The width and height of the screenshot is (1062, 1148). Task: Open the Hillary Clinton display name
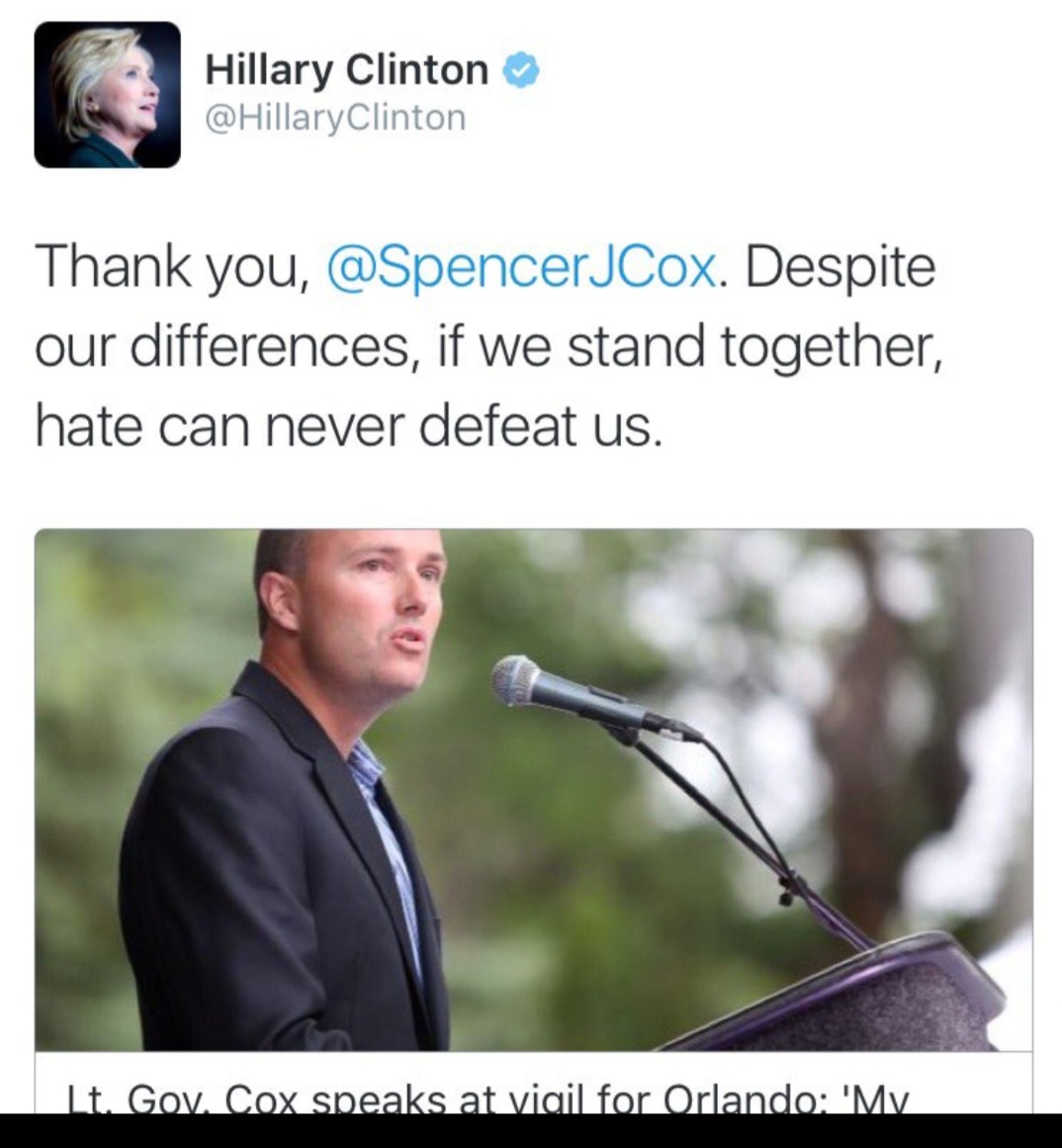[x=347, y=70]
